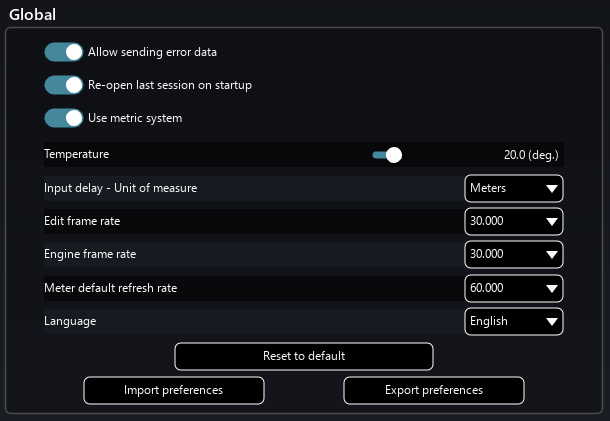This screenshot has width=610, height=421.
Task: Click the Temperature row label
Action: 76,155
